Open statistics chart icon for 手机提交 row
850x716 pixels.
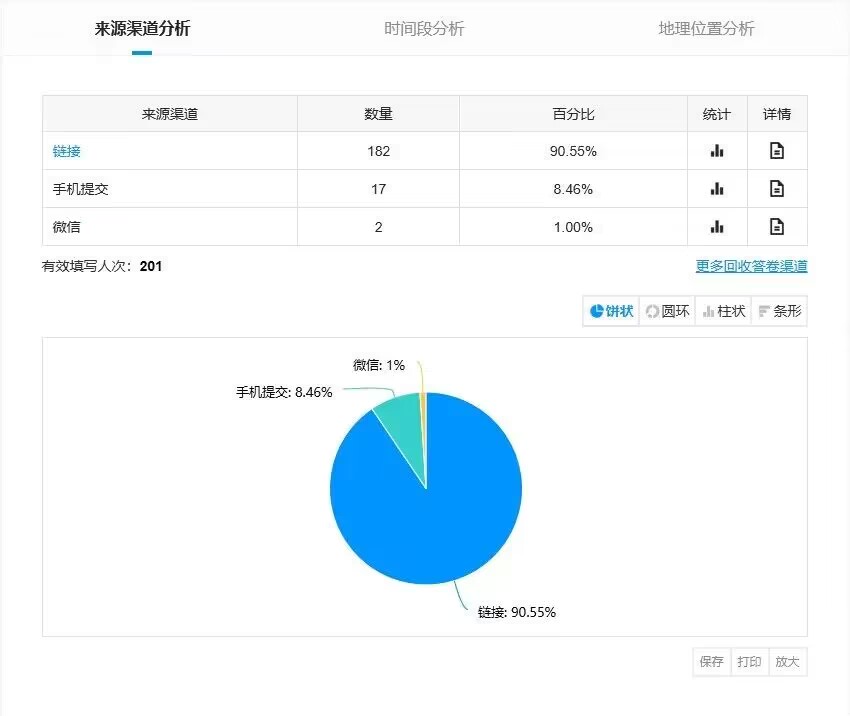tap(717, 189)
